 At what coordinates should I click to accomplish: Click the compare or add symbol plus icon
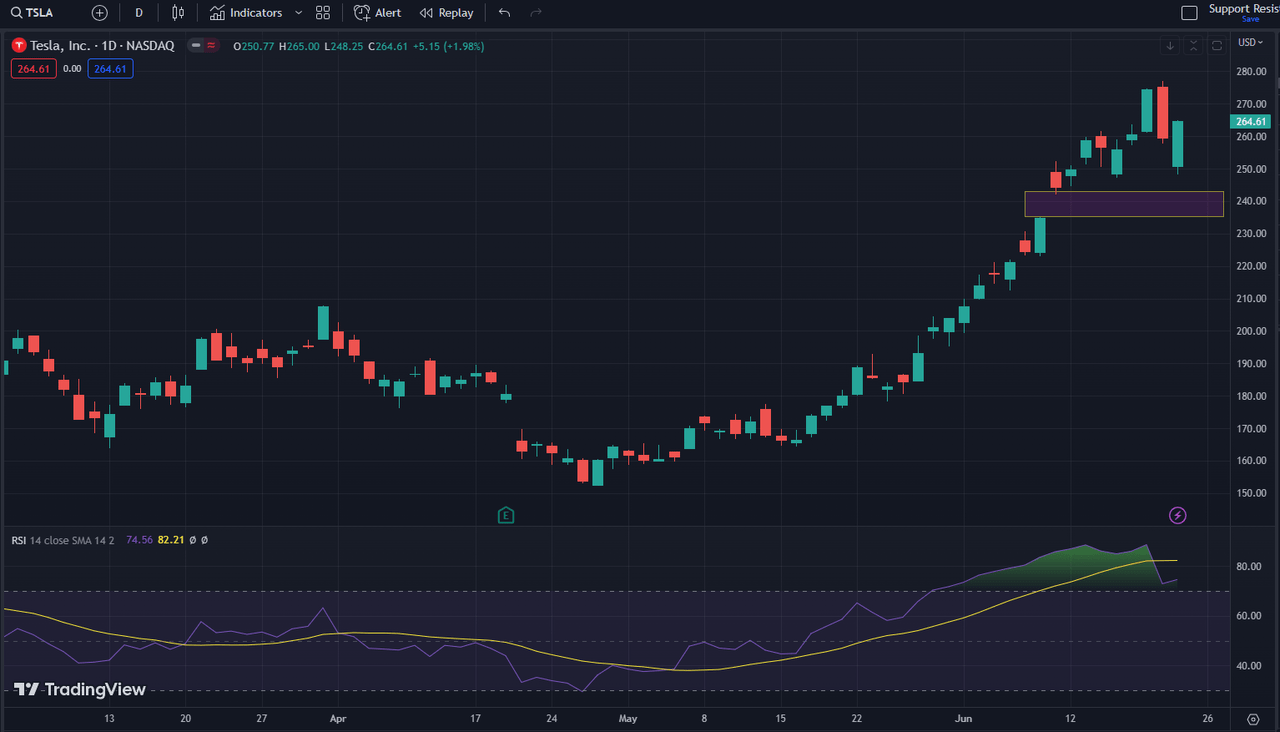click(x=99, y=13)
